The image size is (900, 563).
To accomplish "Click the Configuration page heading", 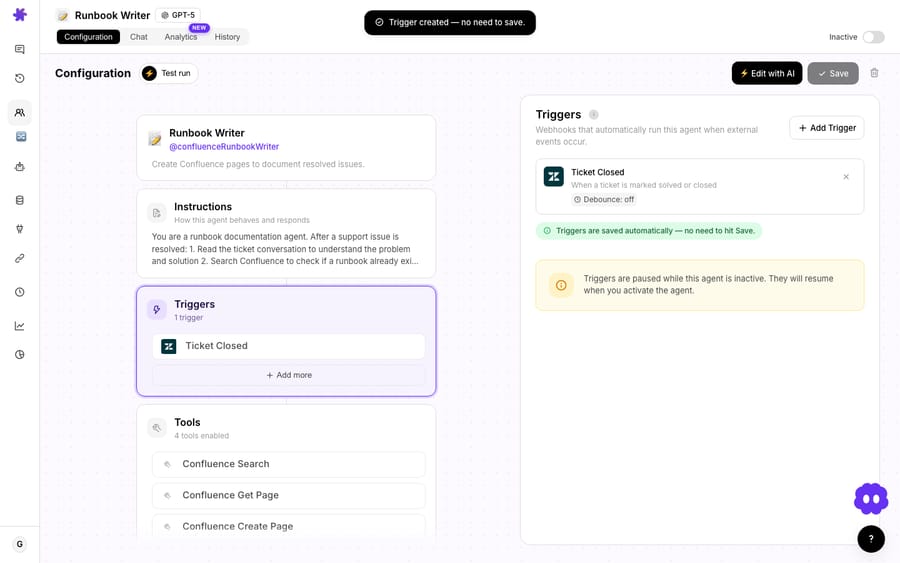I will point(93,73).
